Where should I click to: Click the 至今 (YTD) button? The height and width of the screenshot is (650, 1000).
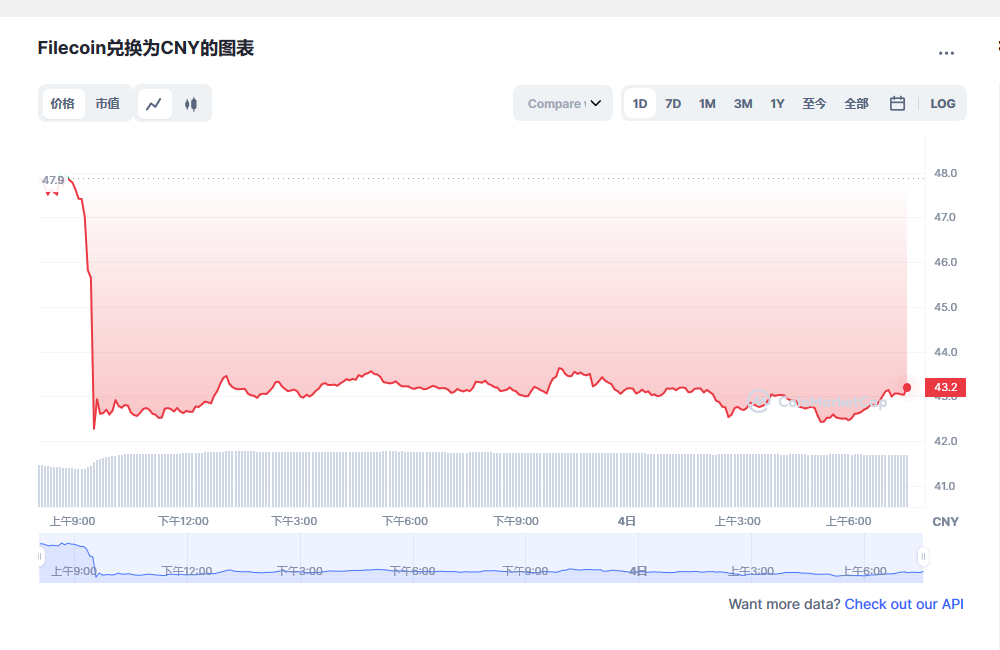(x=815, y=103)
